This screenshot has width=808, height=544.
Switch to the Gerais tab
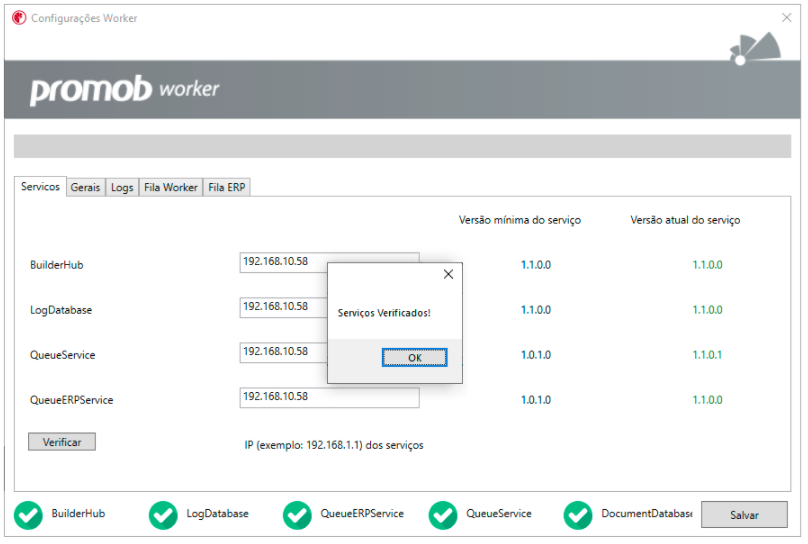[x=86, y=188]
